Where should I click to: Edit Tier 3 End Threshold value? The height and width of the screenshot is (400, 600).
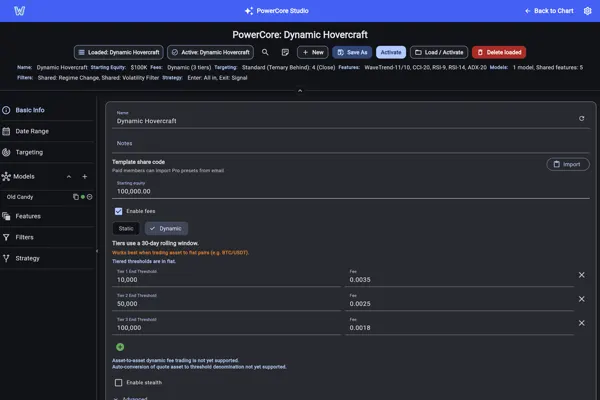(x=227, y=325)
